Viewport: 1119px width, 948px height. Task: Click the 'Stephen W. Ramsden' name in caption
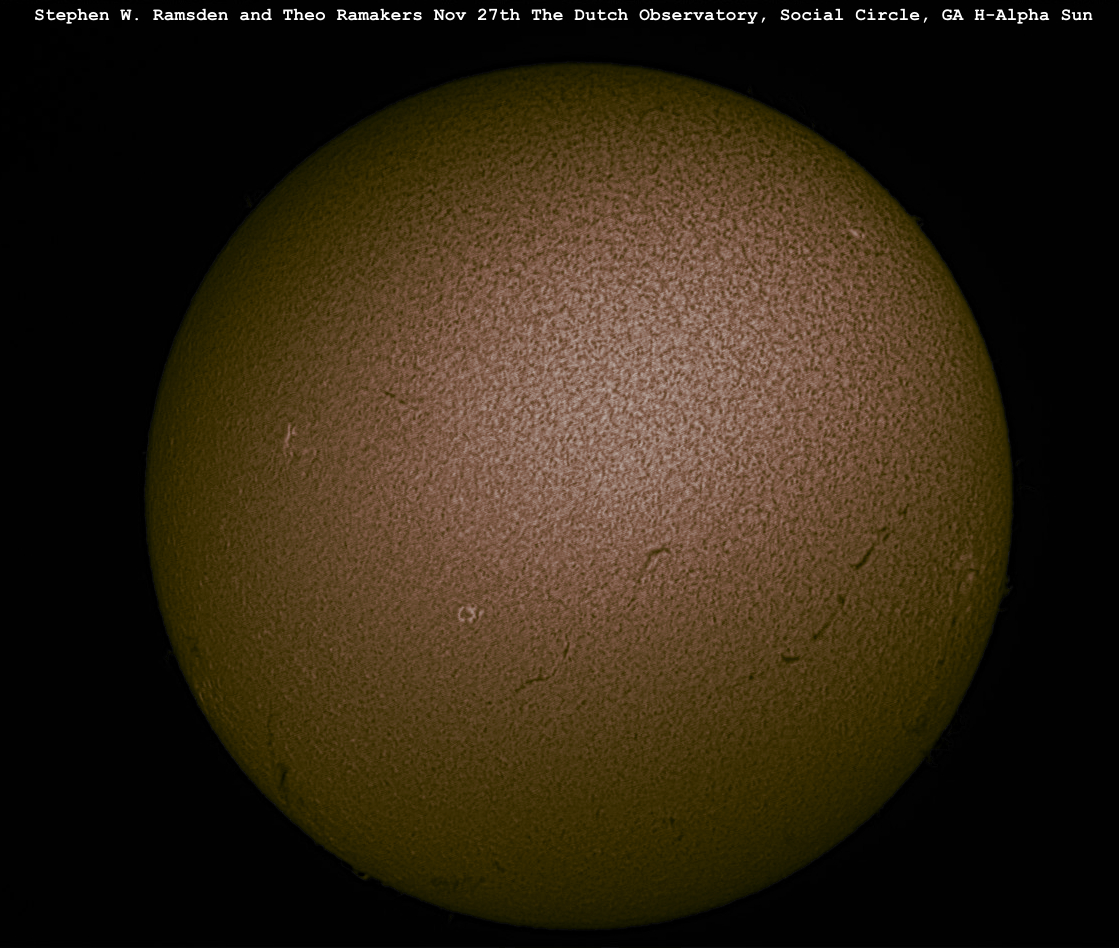[131, 15]
